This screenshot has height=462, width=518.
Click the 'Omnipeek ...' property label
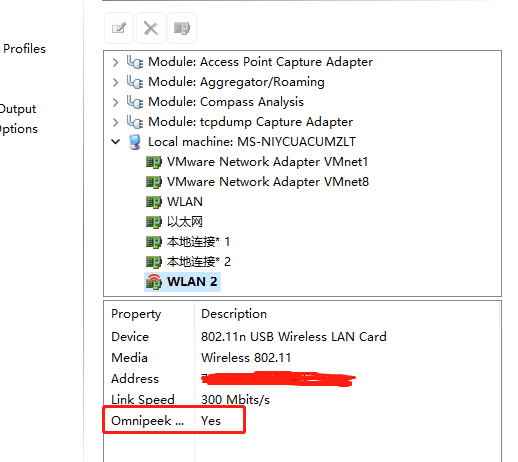pos(147,421)
